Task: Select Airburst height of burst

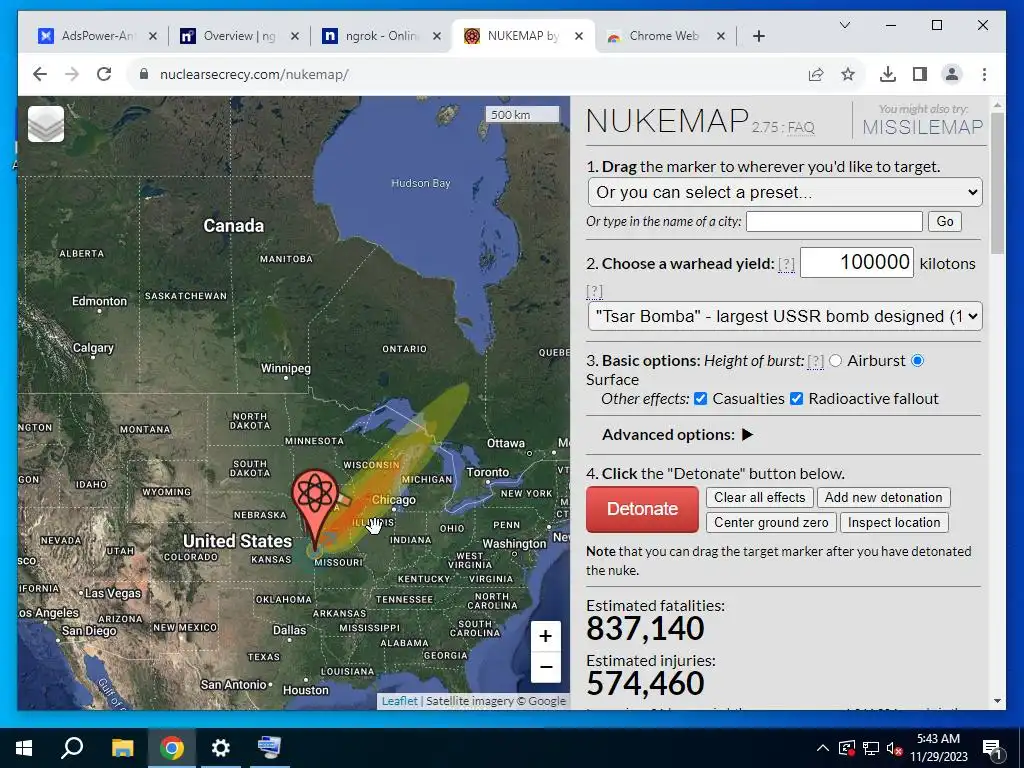Action: 835,360
